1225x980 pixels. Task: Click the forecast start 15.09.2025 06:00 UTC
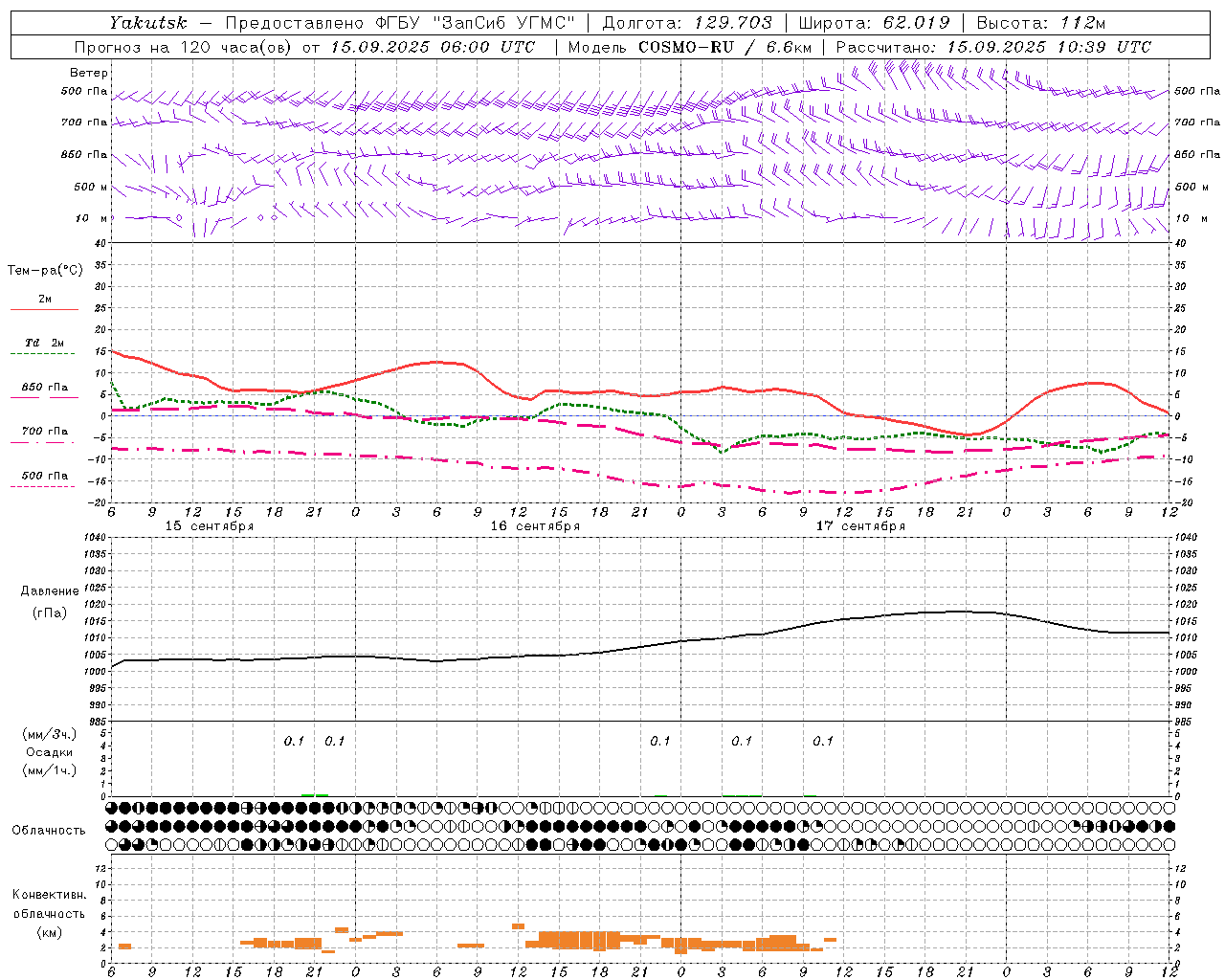(434, 47)
